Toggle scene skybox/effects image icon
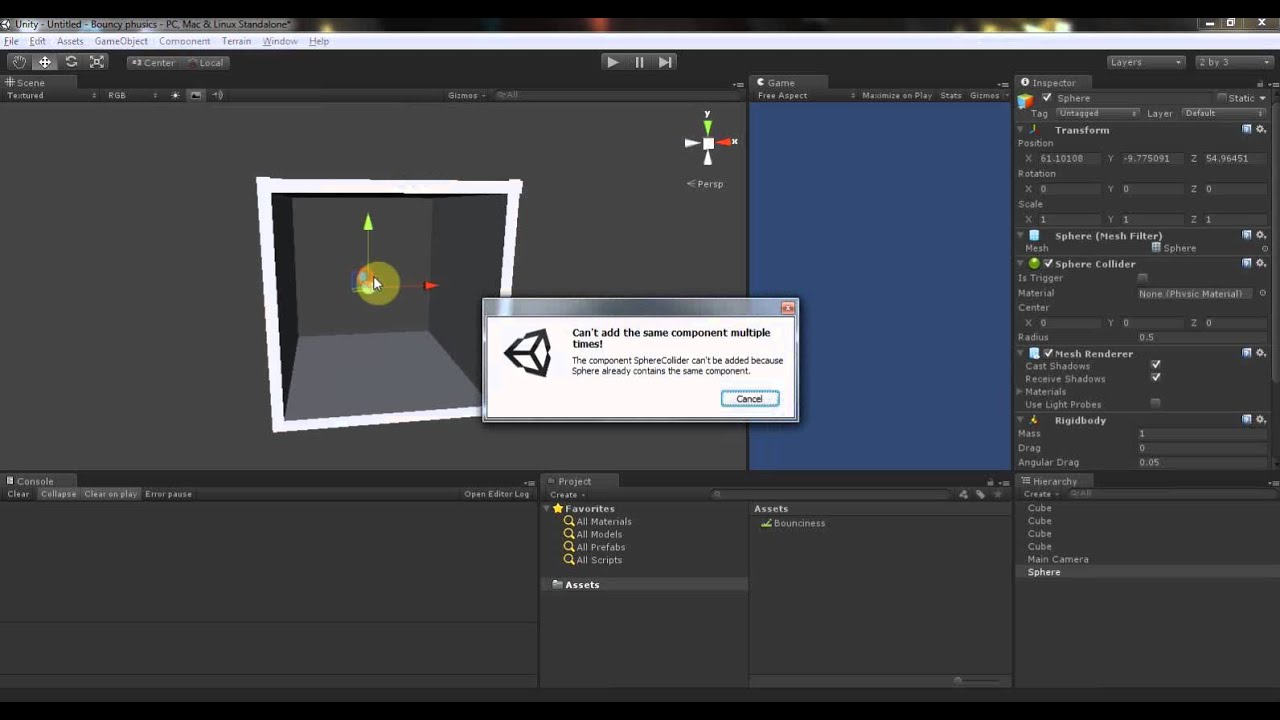This screenshot has height=720, width=1280. pos(195,95)
